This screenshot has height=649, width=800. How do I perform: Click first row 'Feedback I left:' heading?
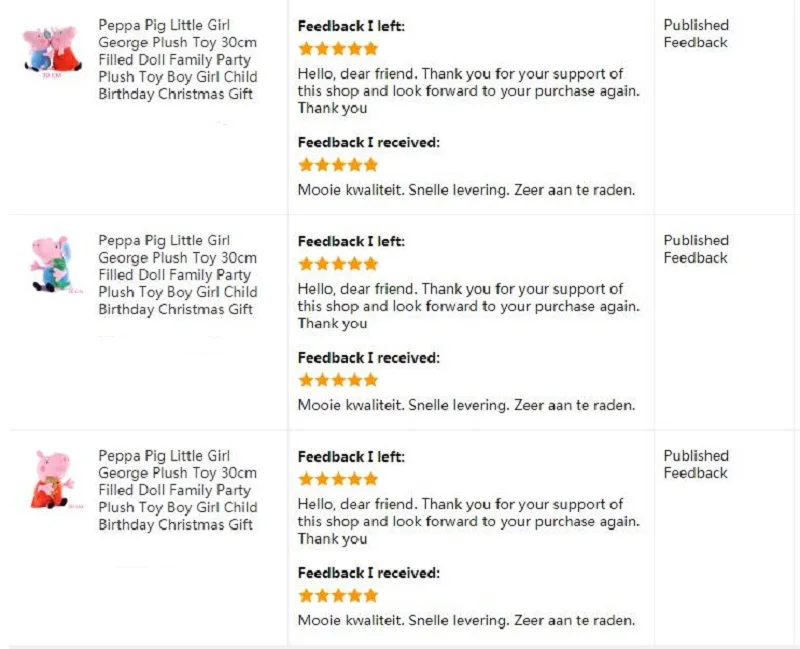click(351, 26)
